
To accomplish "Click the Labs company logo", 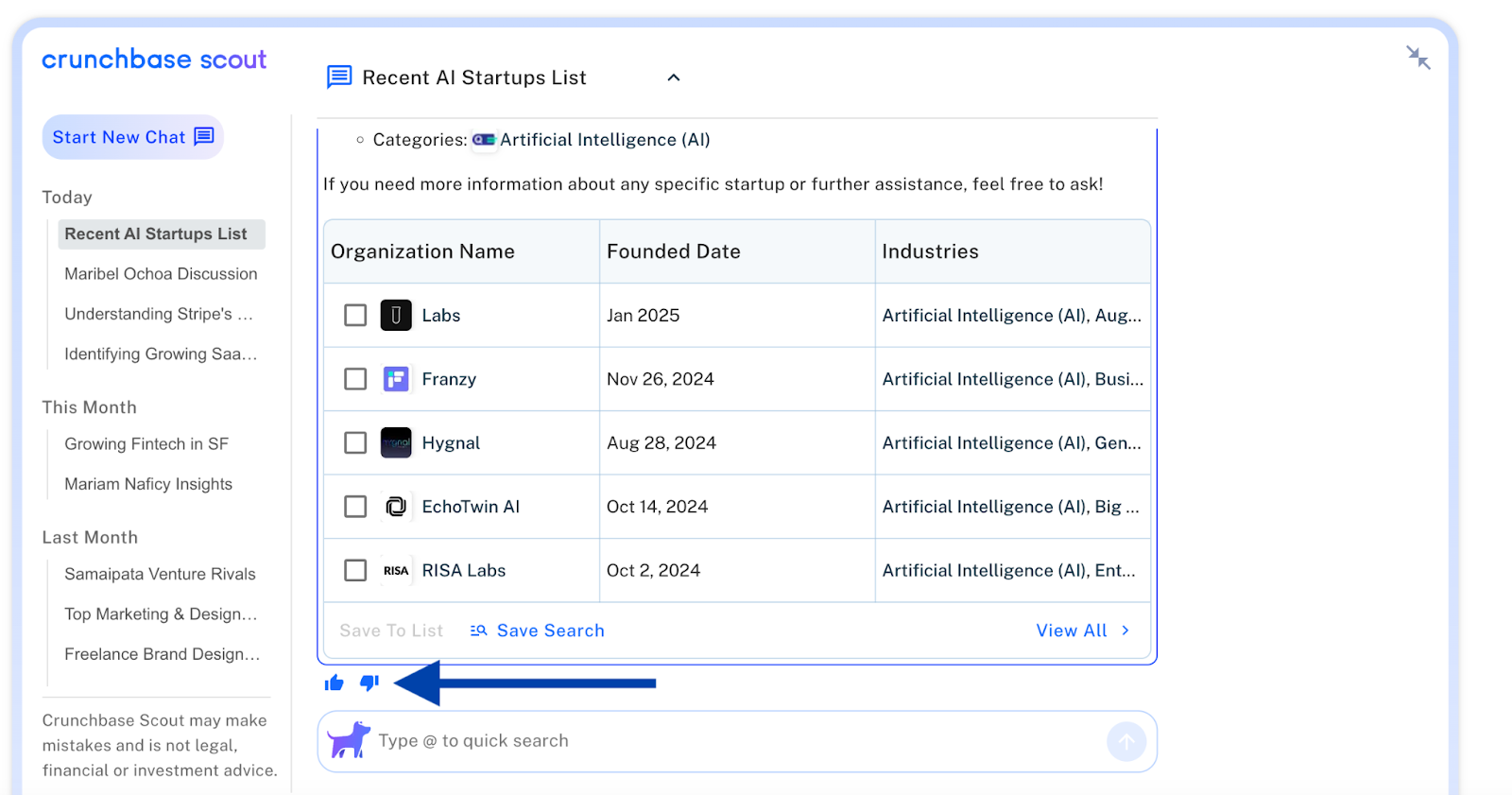I will click(x=396, y=315).
